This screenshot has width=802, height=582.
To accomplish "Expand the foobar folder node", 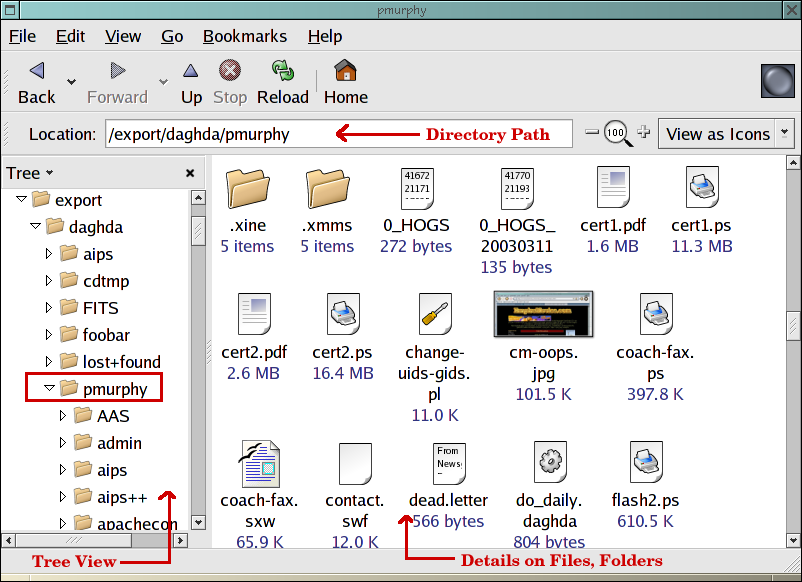I will (49, 334).
